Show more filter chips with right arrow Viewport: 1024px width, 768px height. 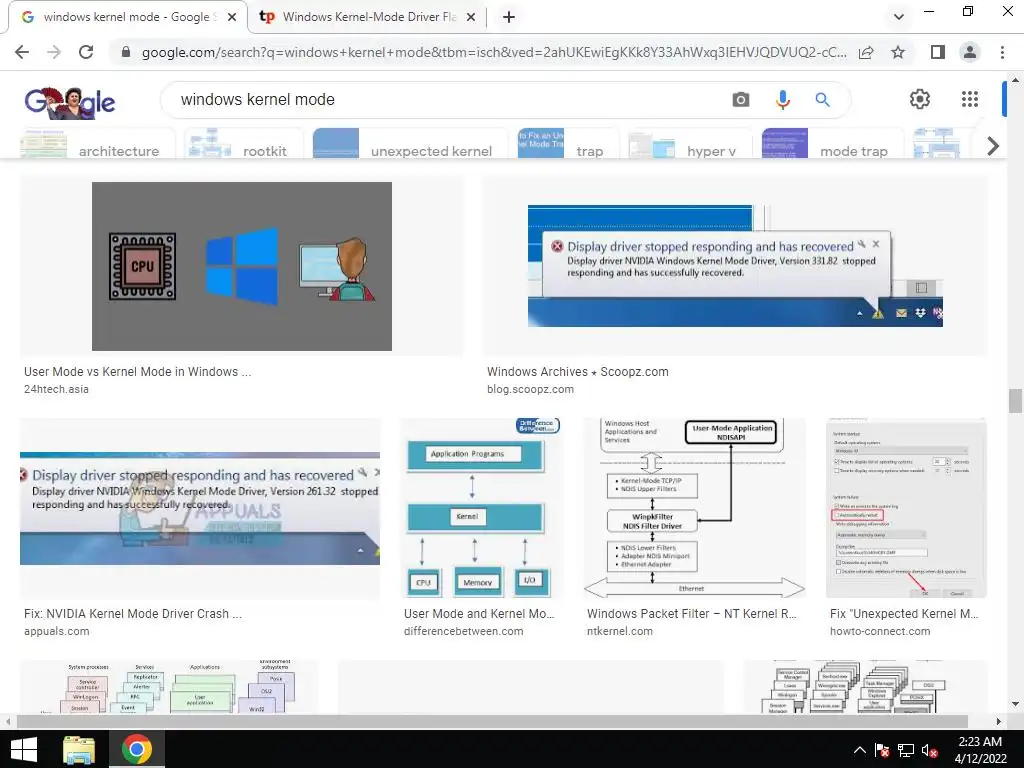993,146
